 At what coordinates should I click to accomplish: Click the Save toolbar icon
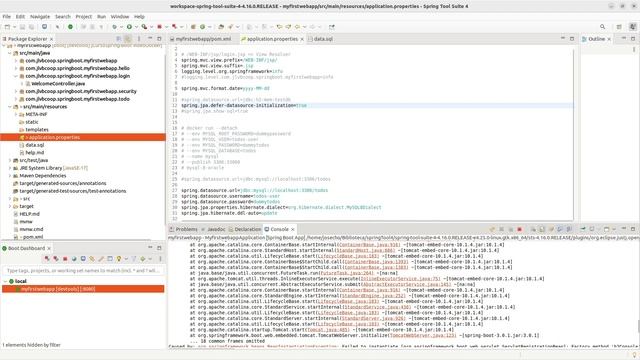click(22, 27)
